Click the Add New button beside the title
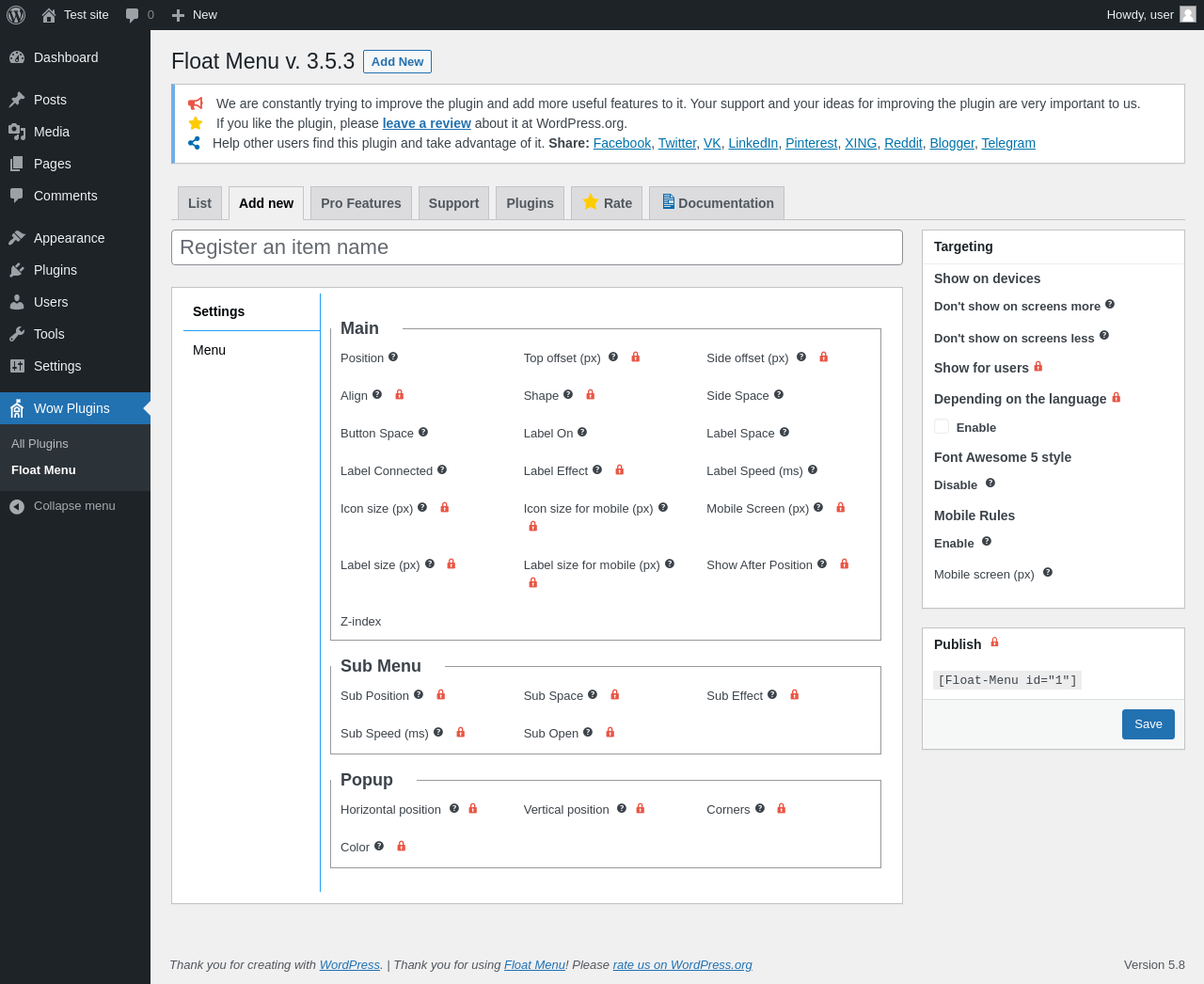Viewport: 1204px width, 984px height. (x=397, y=61)
